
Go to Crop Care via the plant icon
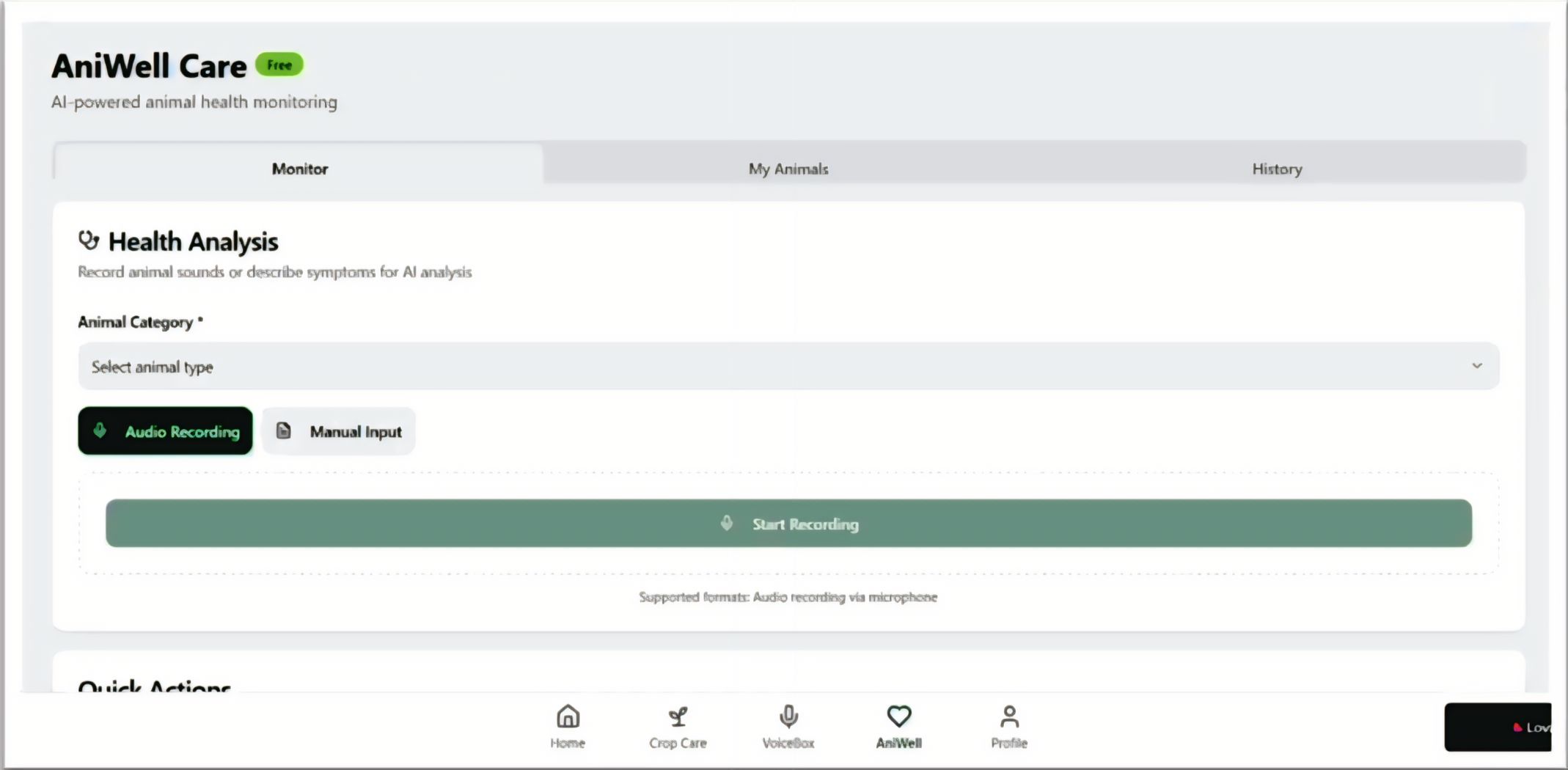point(678,716)
